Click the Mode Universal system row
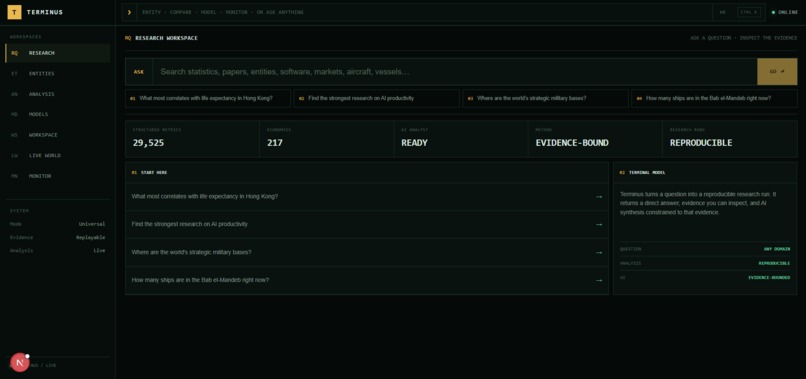The width and height of the screenshot is (806, 379). tap(58, 224)
